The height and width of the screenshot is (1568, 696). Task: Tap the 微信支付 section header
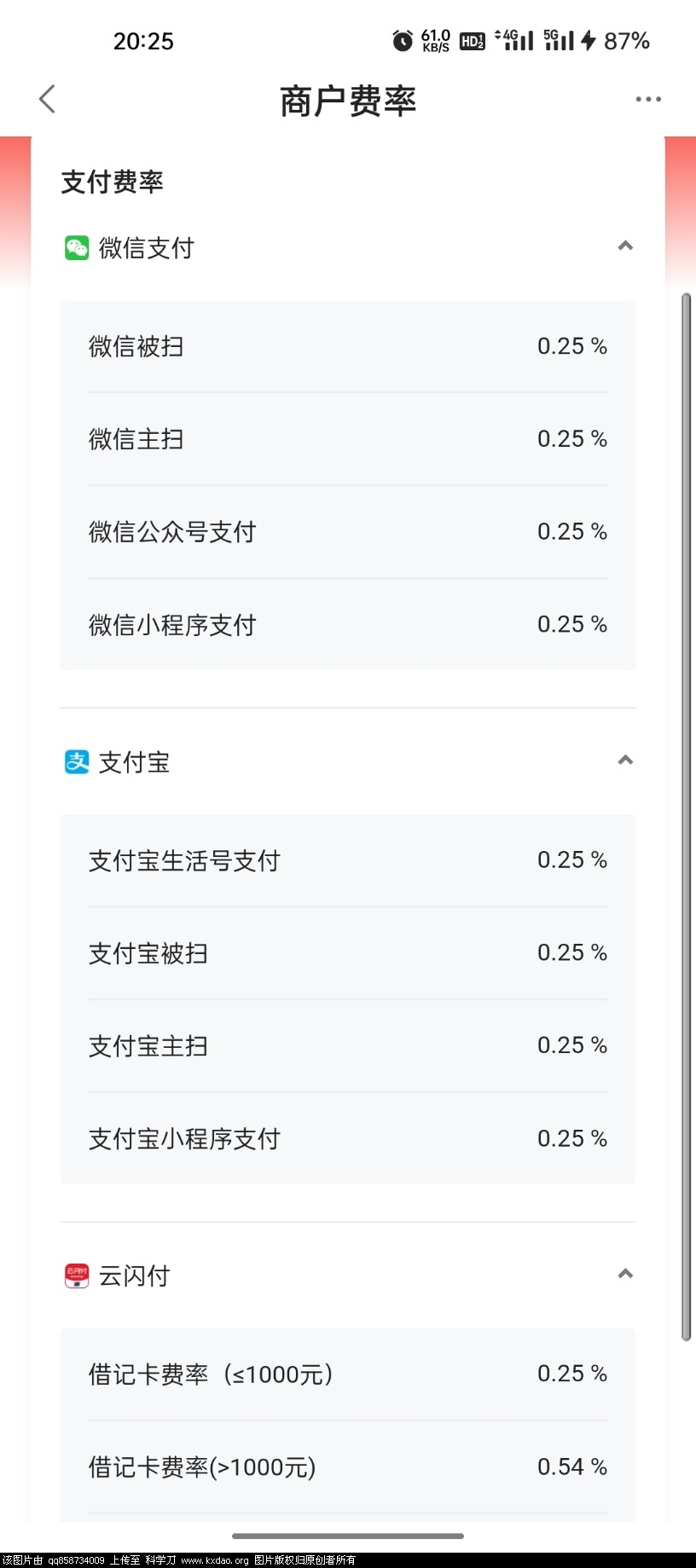348,248
